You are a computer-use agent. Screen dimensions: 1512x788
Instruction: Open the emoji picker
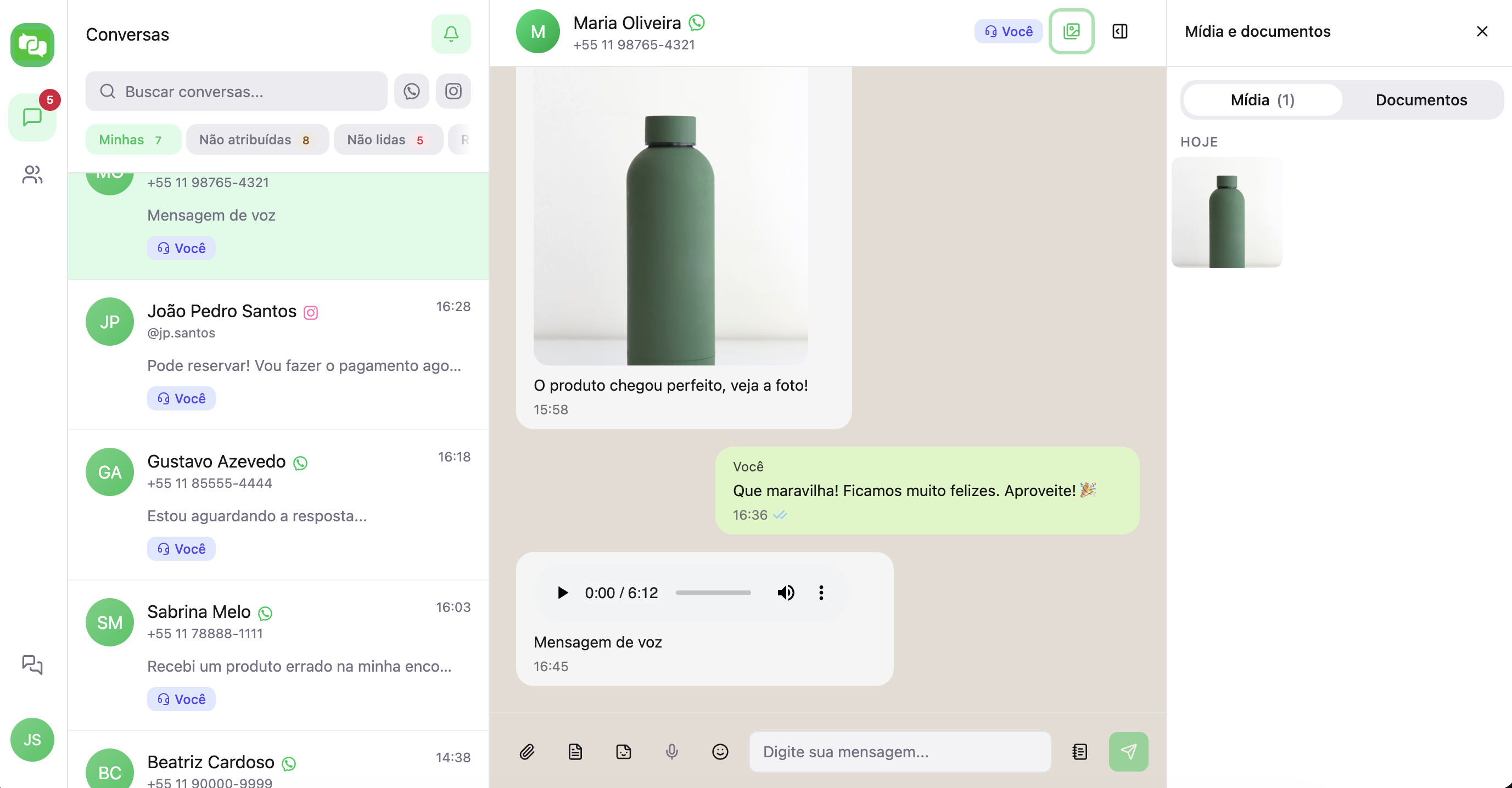pos(720,752)
